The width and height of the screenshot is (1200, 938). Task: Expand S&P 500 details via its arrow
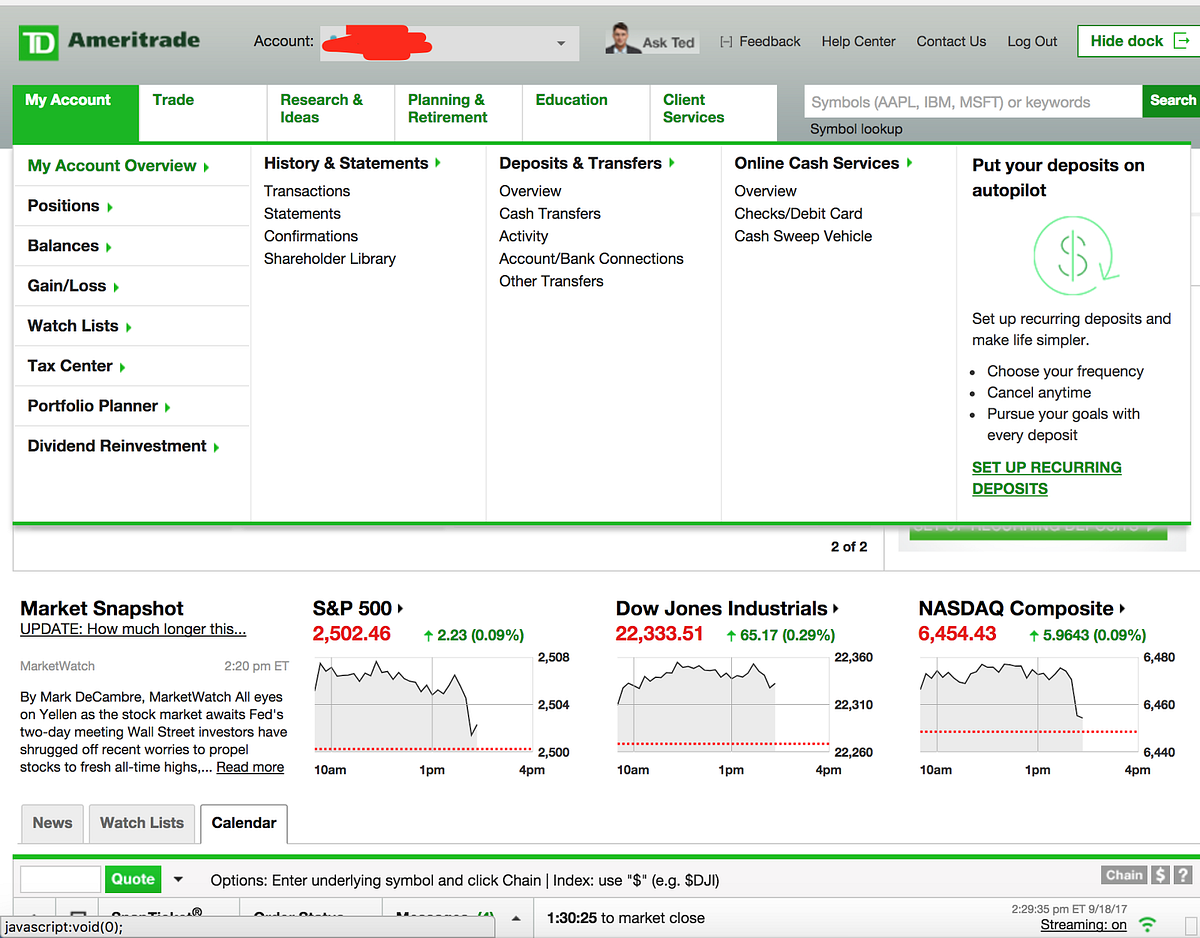point(399,607)
